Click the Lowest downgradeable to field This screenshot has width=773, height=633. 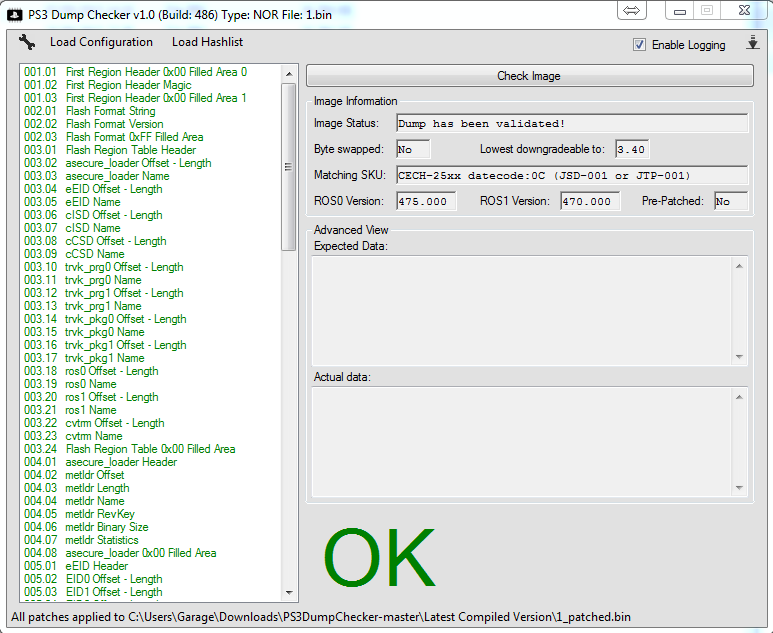coord(632,149)
